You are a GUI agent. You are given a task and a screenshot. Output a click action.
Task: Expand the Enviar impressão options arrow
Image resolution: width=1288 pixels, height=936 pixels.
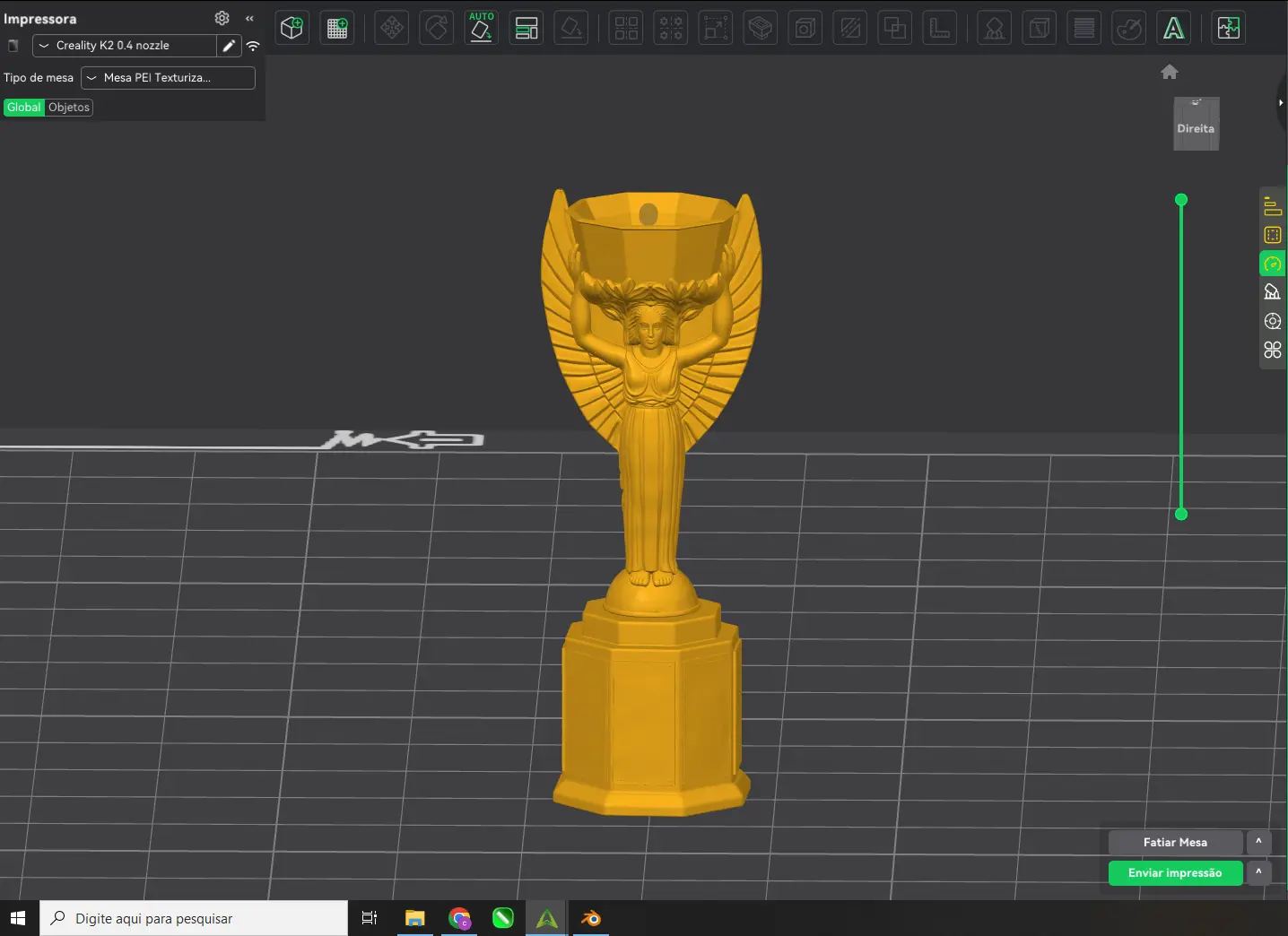1258,873
